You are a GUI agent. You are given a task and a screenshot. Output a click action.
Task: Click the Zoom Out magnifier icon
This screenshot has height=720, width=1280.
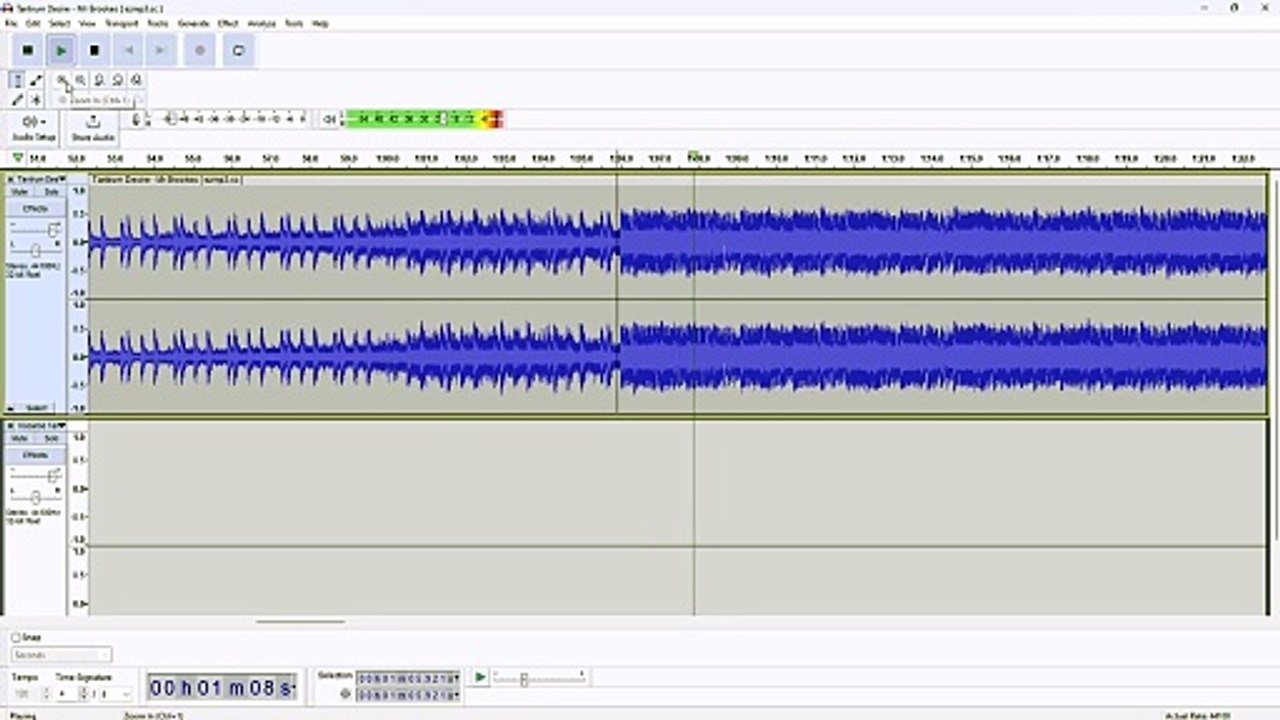point(80,80)
